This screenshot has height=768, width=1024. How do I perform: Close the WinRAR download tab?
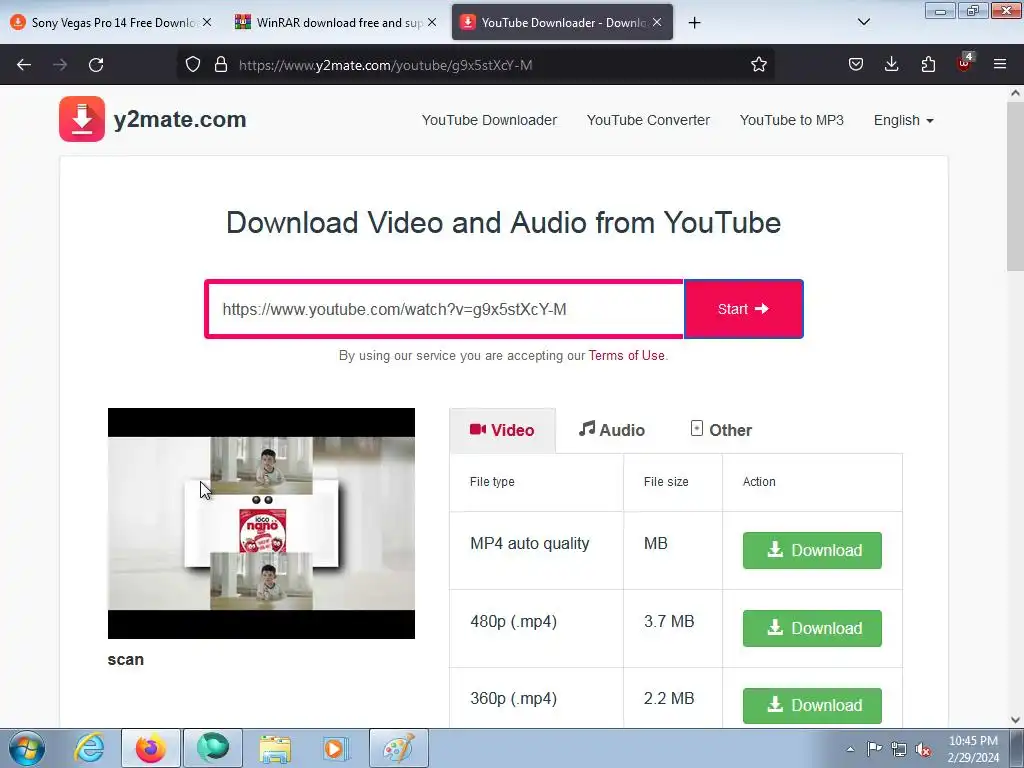432,22
